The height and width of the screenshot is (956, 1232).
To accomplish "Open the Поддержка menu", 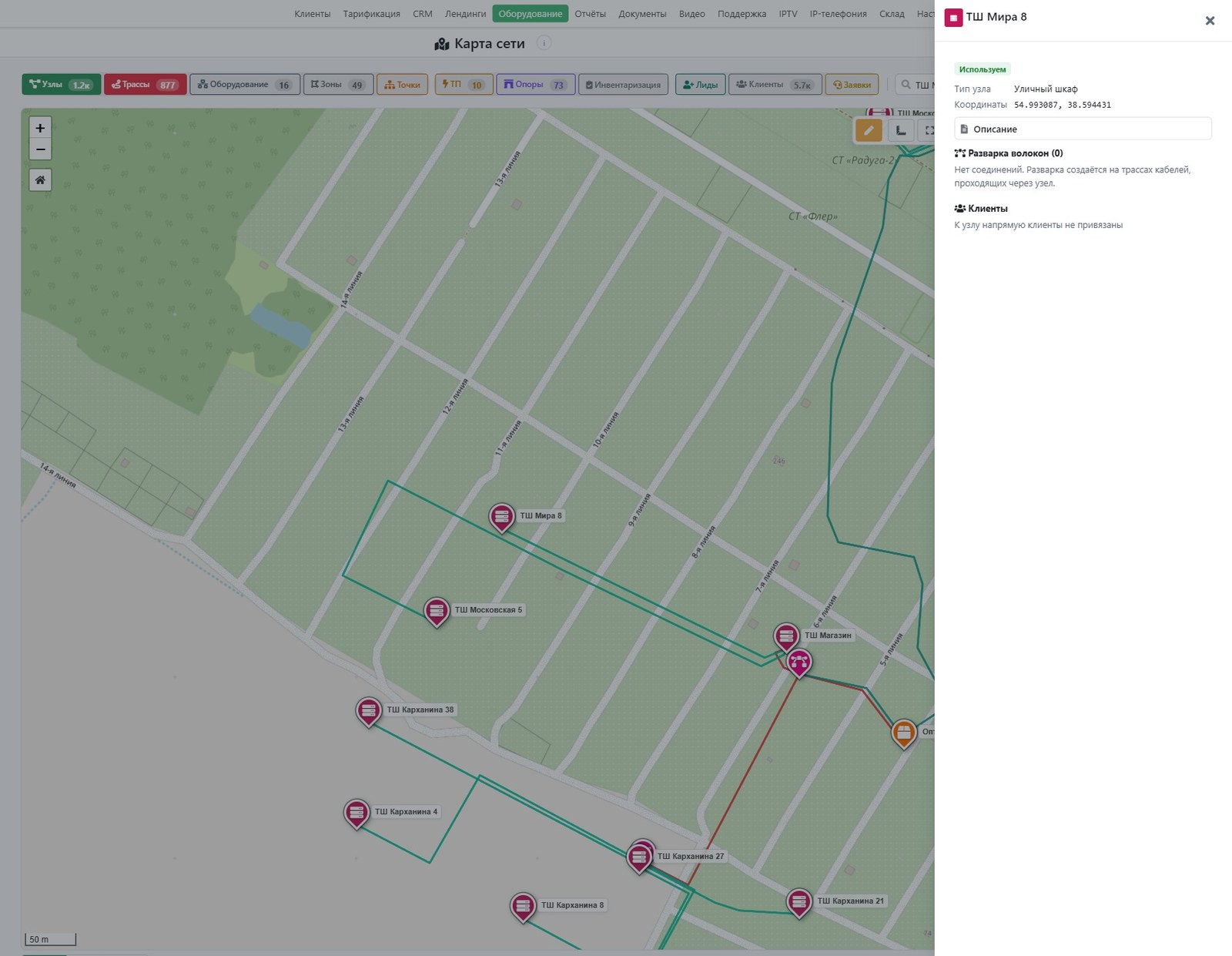I will (x=742, y=14).
